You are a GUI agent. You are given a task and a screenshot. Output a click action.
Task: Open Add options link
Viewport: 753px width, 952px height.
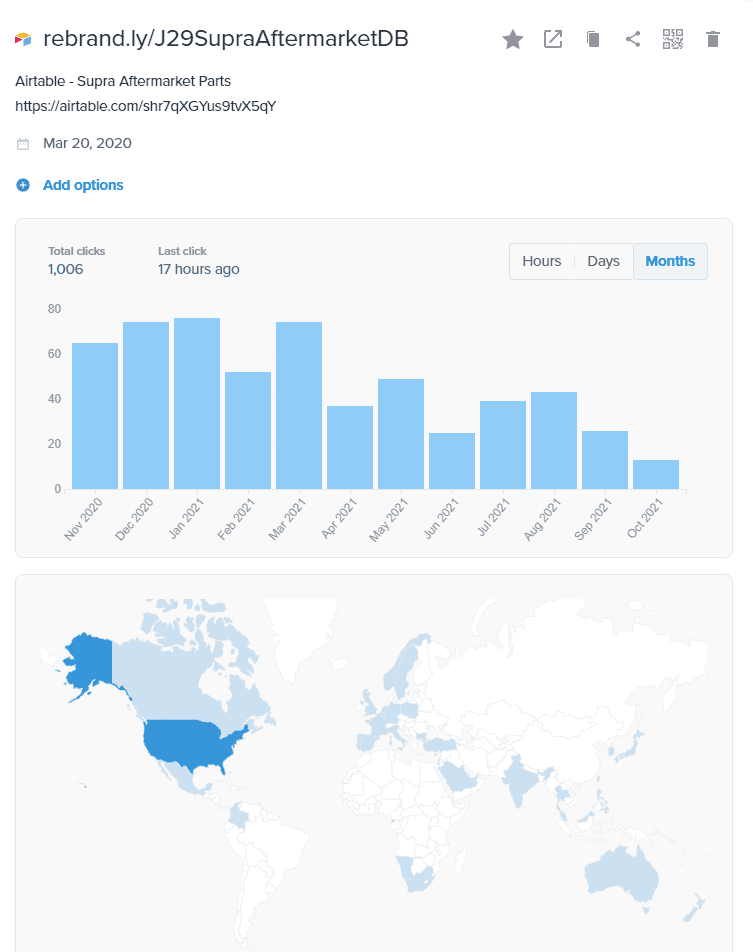coord(83,185)
